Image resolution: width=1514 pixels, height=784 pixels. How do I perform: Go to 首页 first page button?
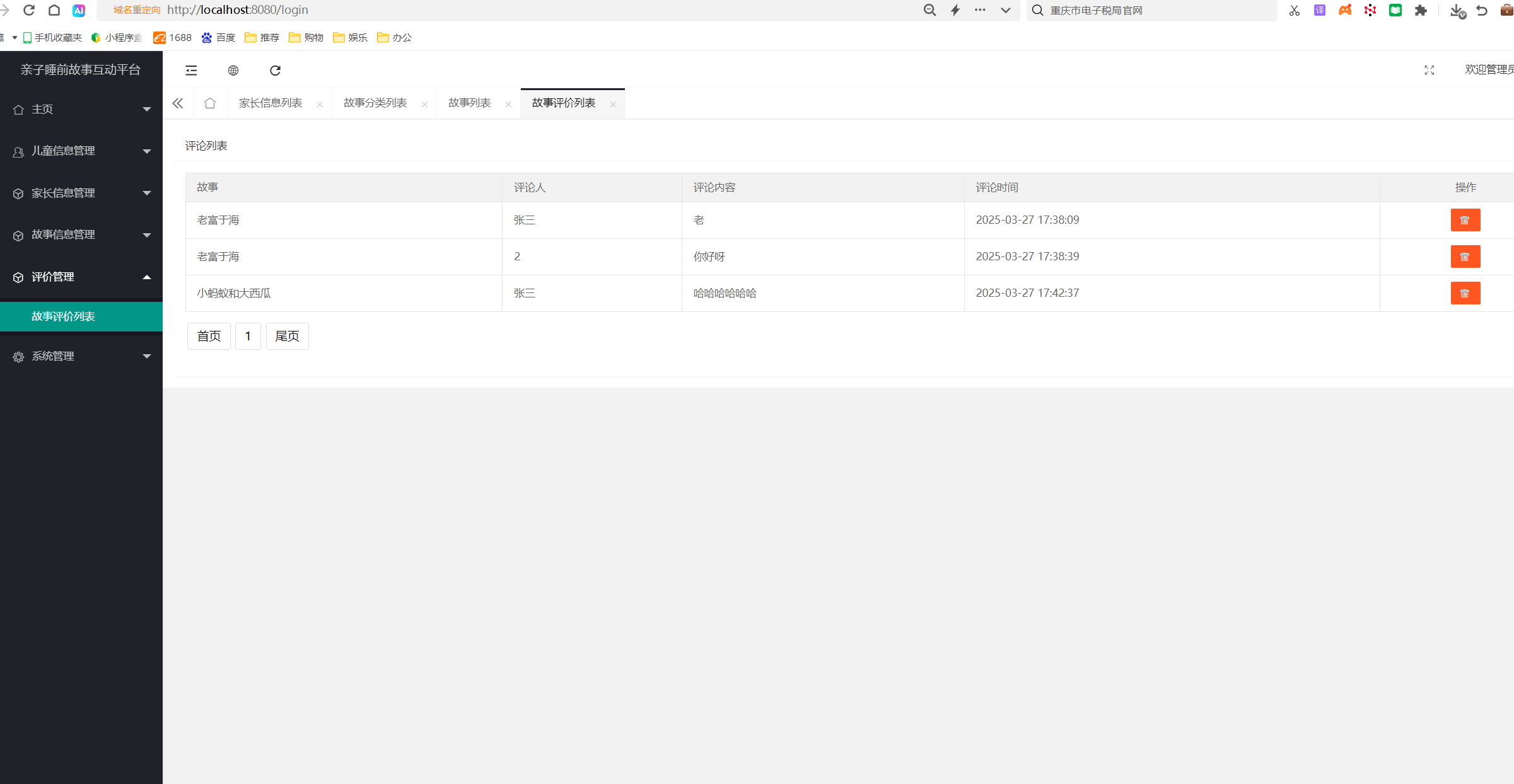[209, 336]
